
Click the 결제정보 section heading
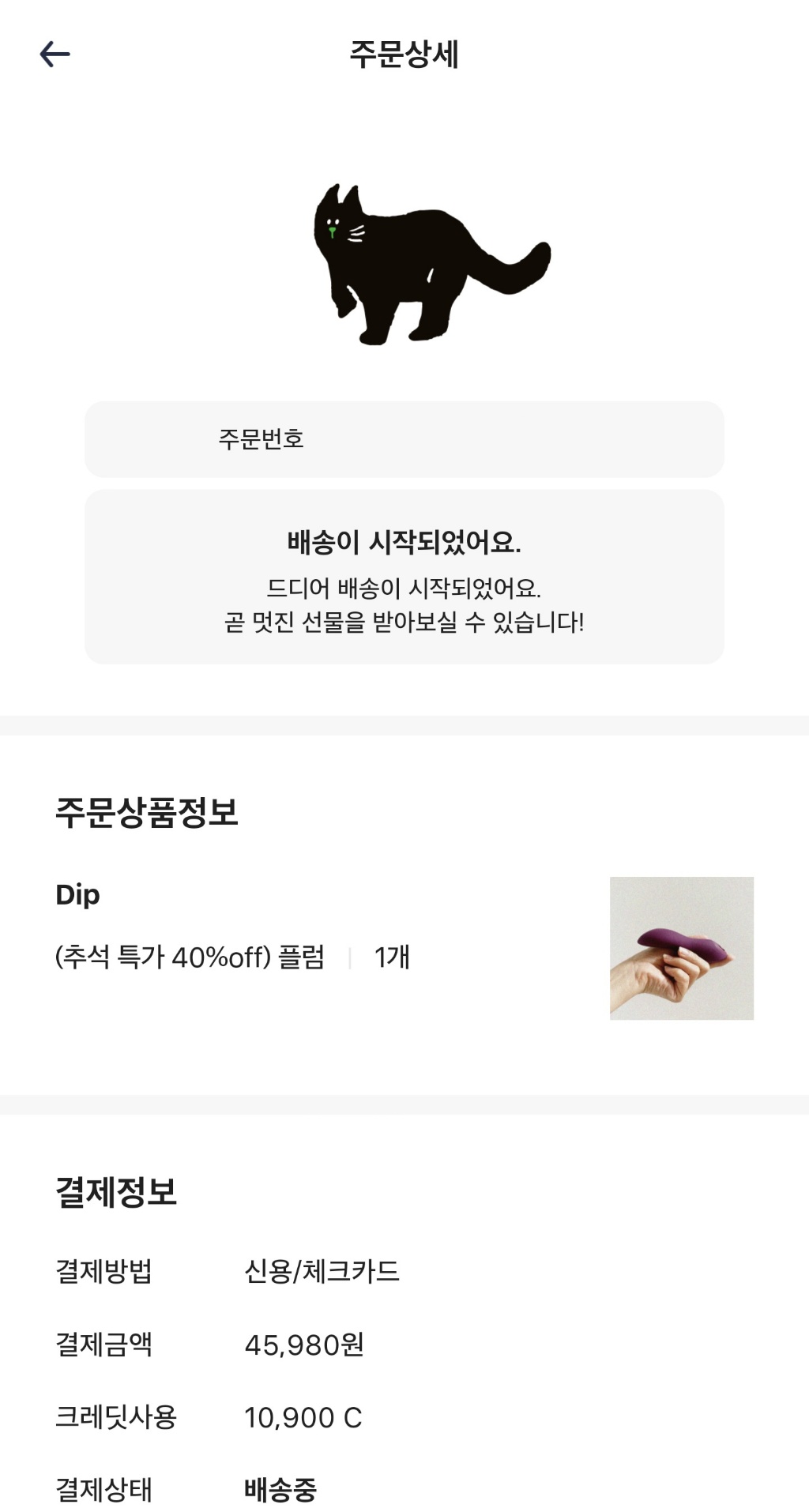(x=116, y=1192)
